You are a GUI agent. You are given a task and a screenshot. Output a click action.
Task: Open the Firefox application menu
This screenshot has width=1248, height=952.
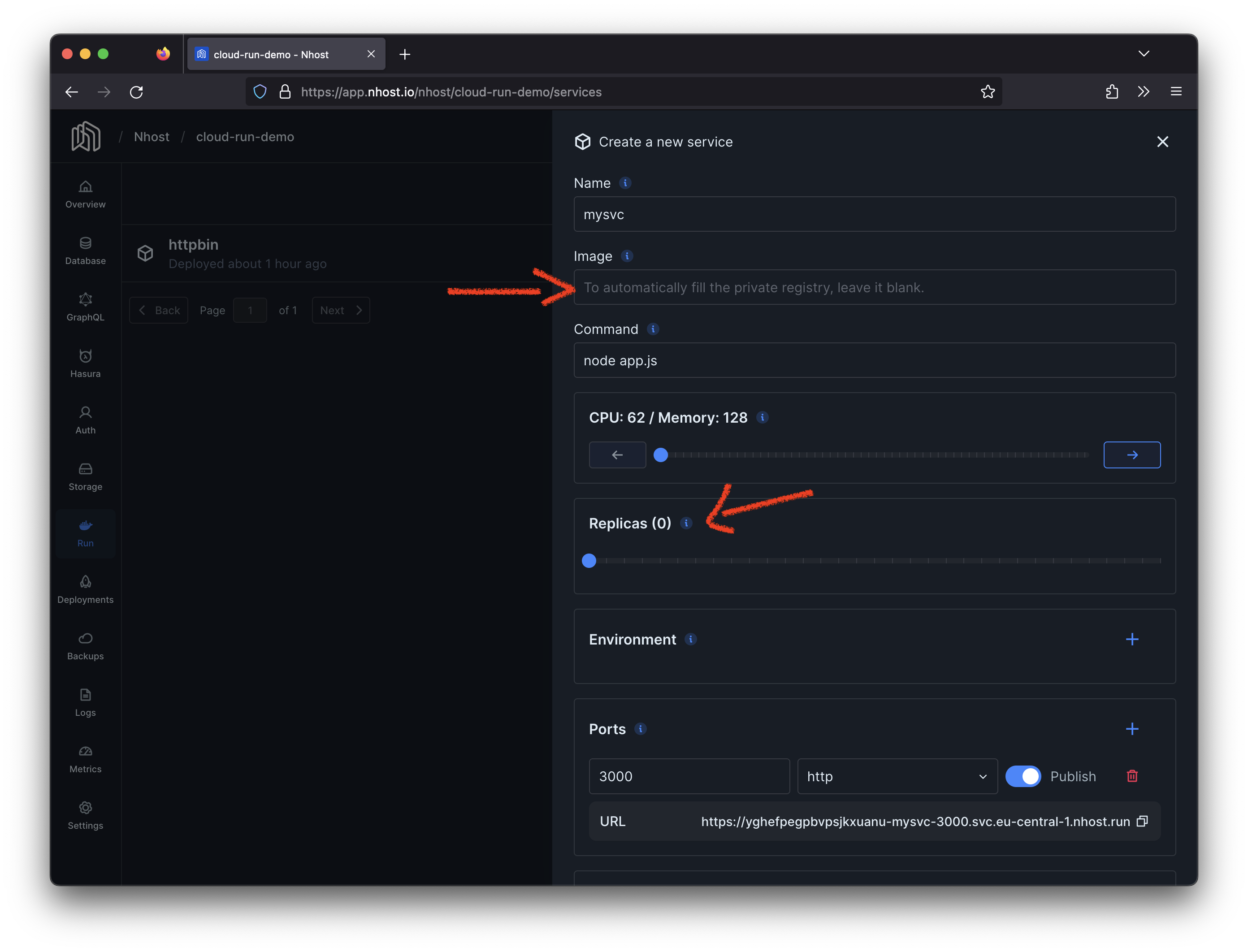1175,91
